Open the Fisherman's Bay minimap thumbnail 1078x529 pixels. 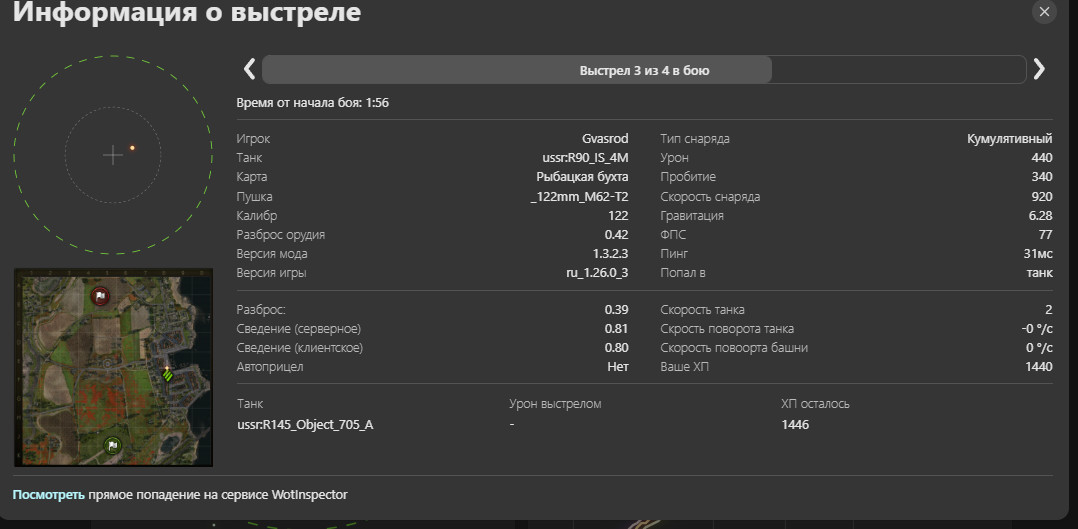click(113, 368)
